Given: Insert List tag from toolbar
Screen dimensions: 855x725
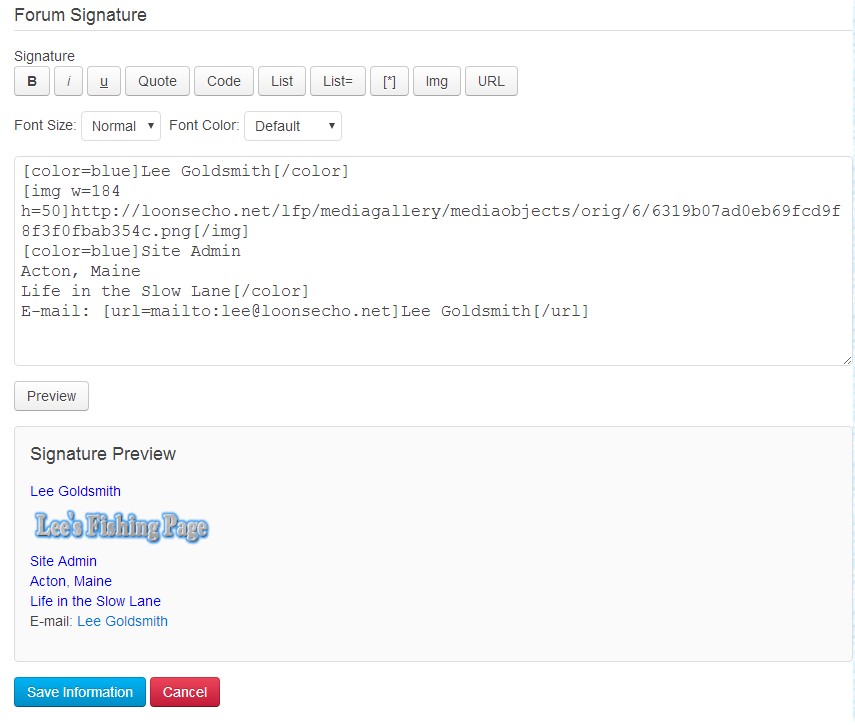Looking at the screenshot, I should tap(282, 82).
